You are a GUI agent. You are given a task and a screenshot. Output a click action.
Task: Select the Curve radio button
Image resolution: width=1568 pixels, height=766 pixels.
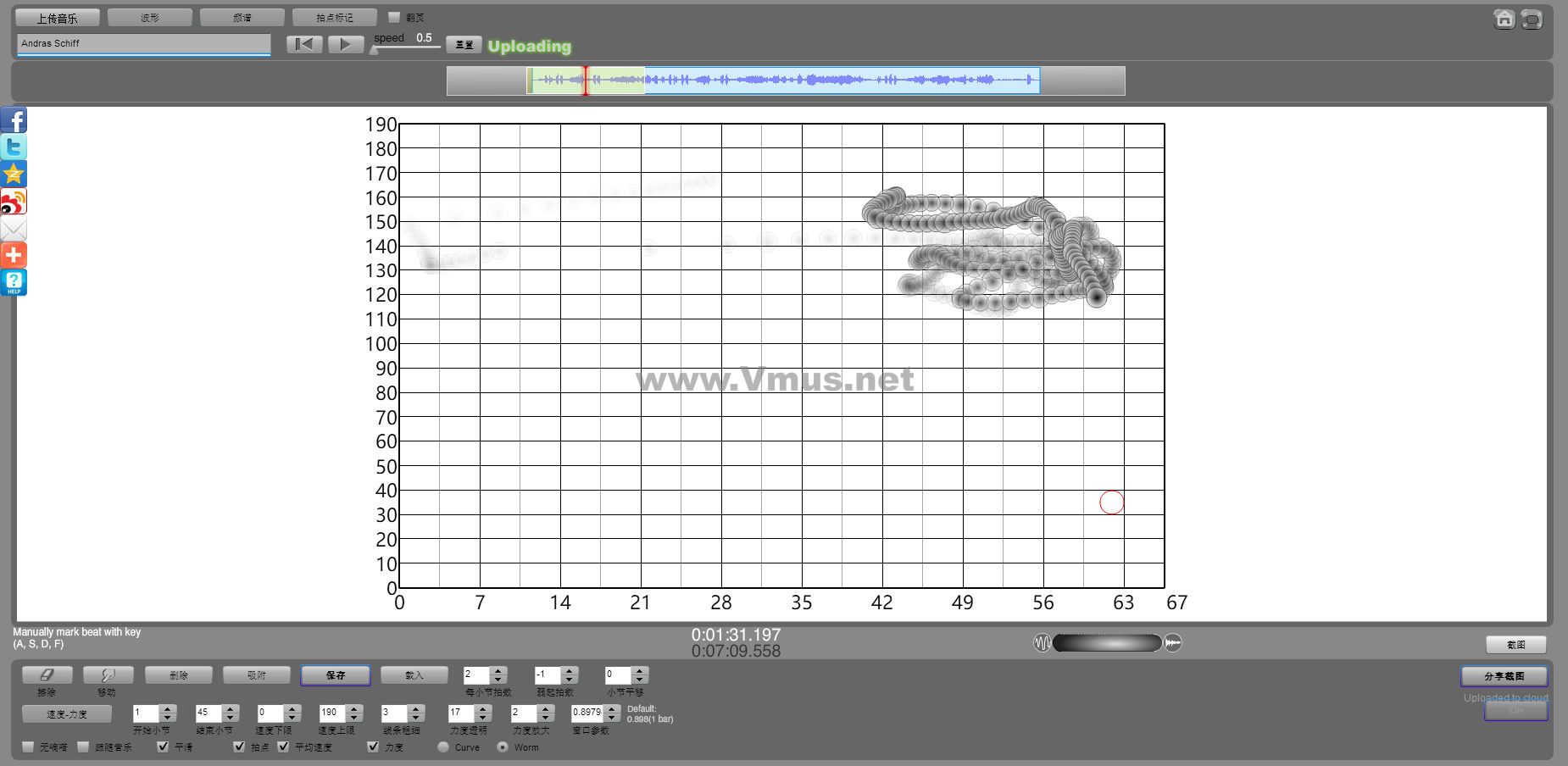443,747
